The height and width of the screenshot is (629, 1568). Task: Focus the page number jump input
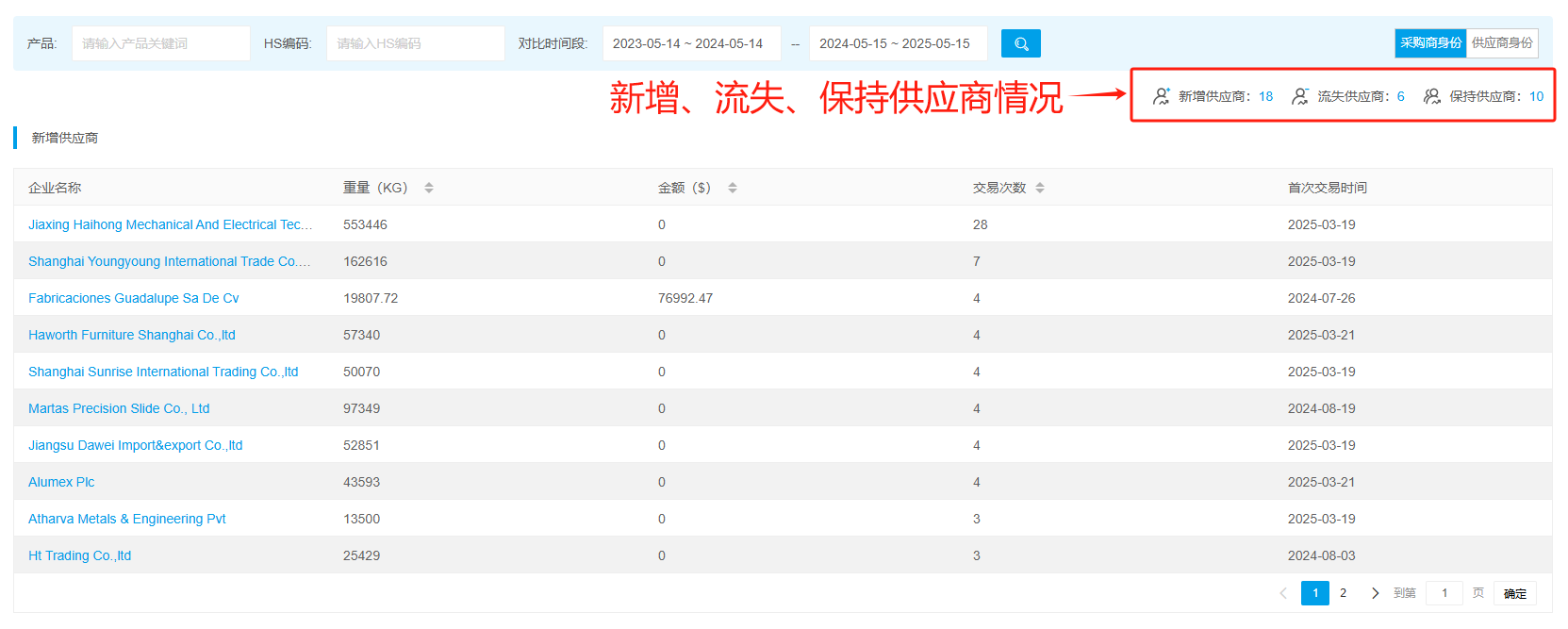coord(1444,593)
